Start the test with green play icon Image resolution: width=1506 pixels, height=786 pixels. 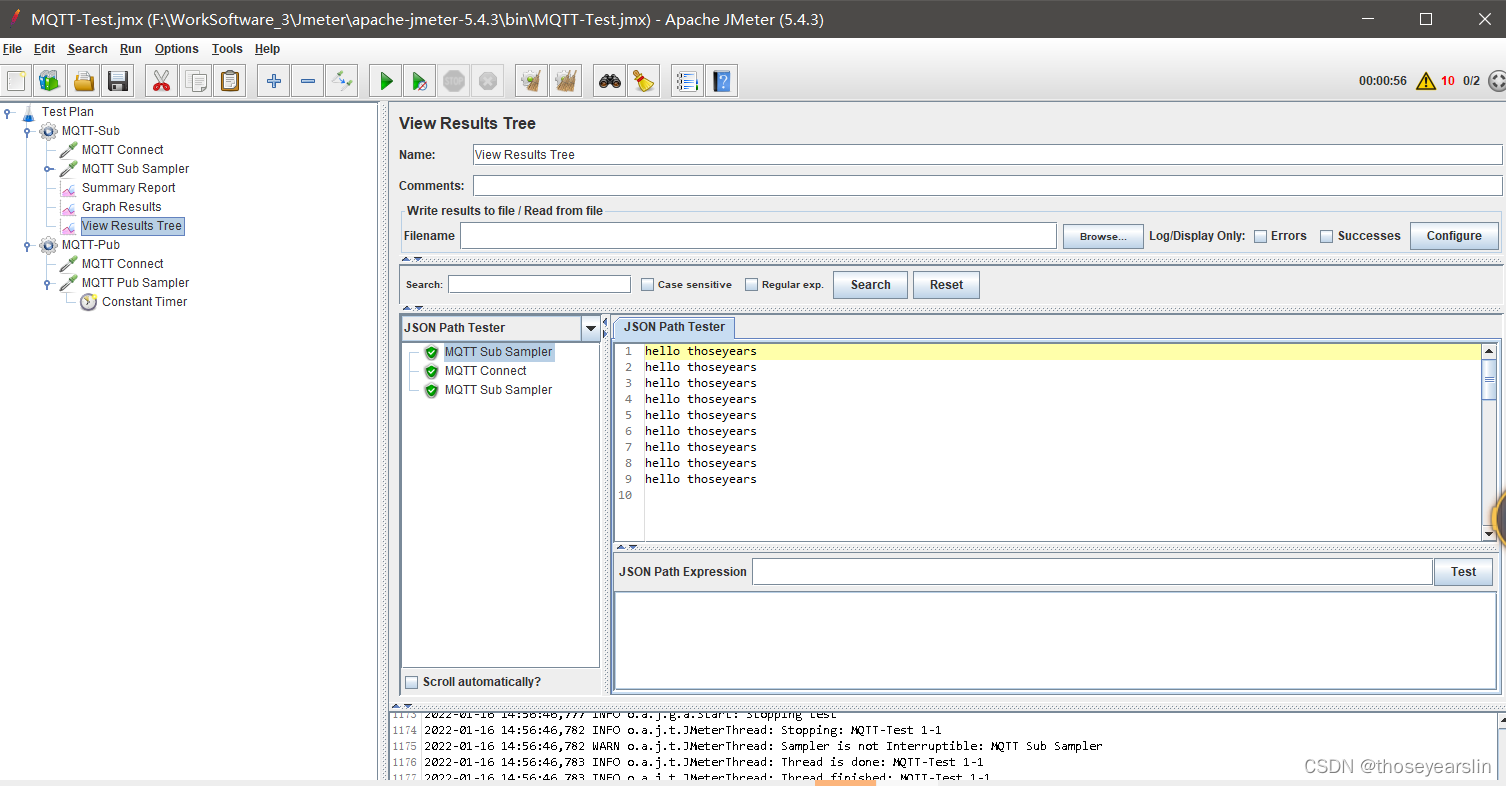pyautogui.click(x=385, y=81)
